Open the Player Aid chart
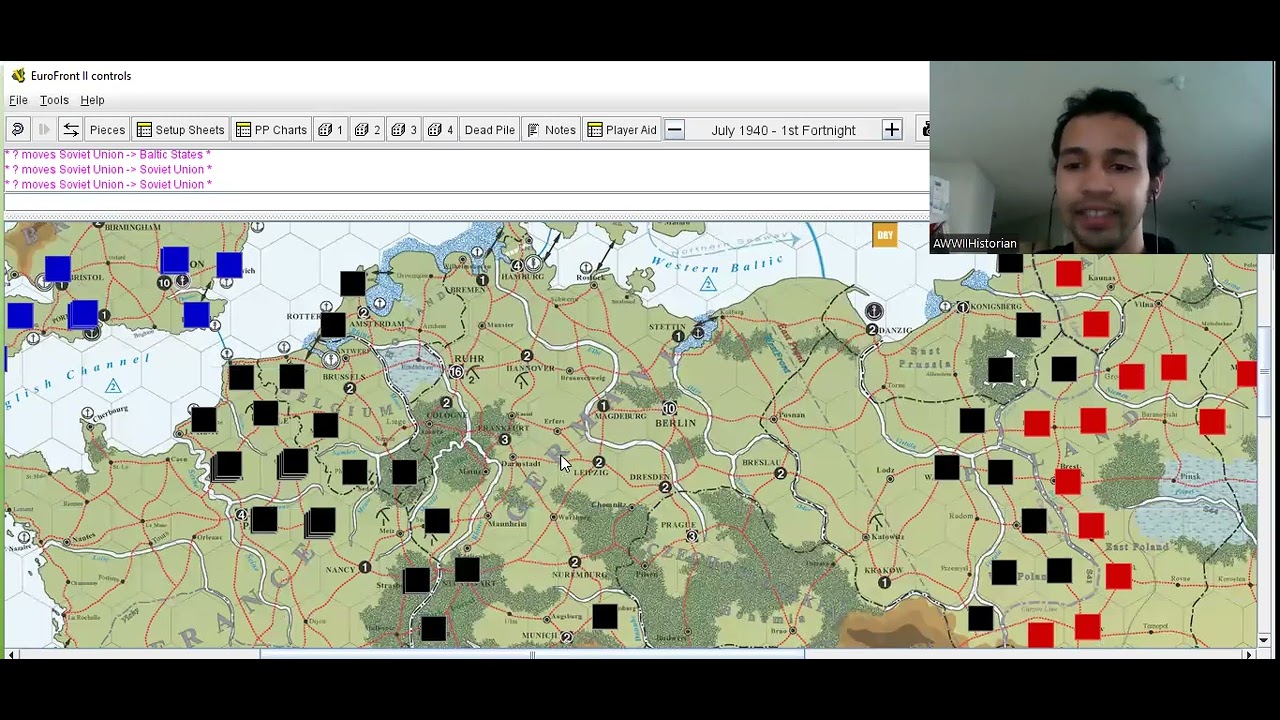The width and height of the screenshot is (1280, 720). click(622, 130)
